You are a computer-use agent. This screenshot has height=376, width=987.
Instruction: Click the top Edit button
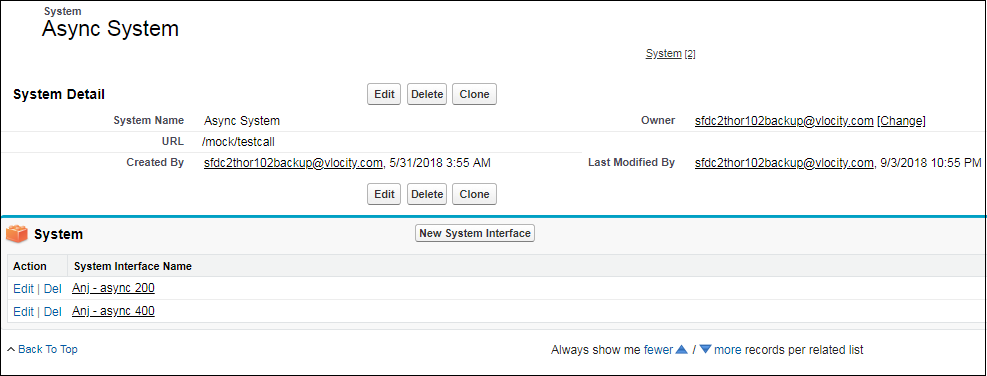coord(384,94)
